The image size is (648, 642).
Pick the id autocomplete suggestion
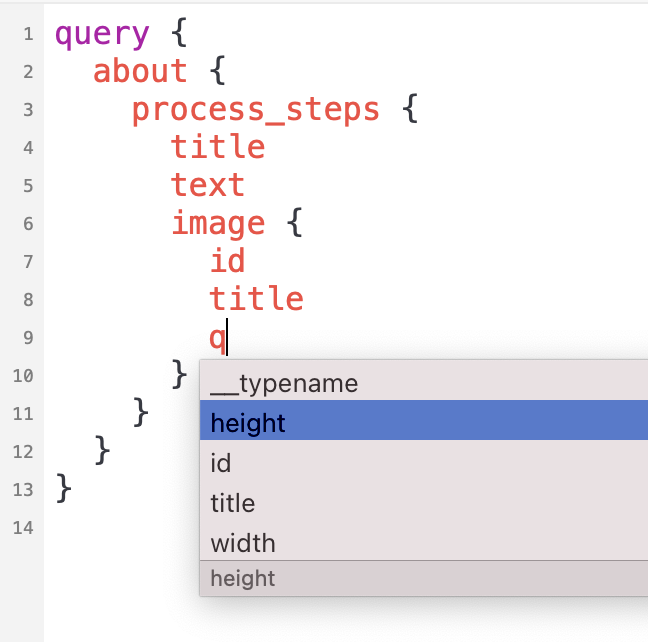pos(424,460)
